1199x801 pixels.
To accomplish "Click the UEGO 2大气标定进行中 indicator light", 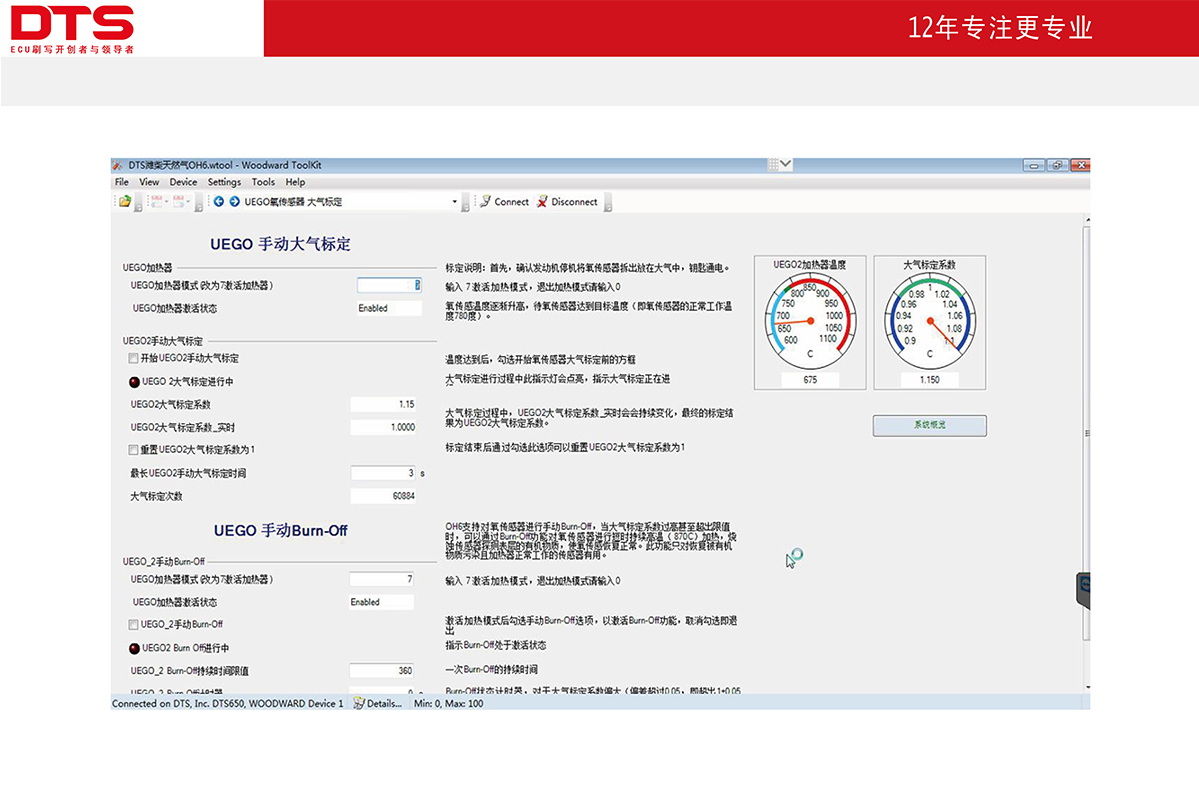I will point(135,382).
